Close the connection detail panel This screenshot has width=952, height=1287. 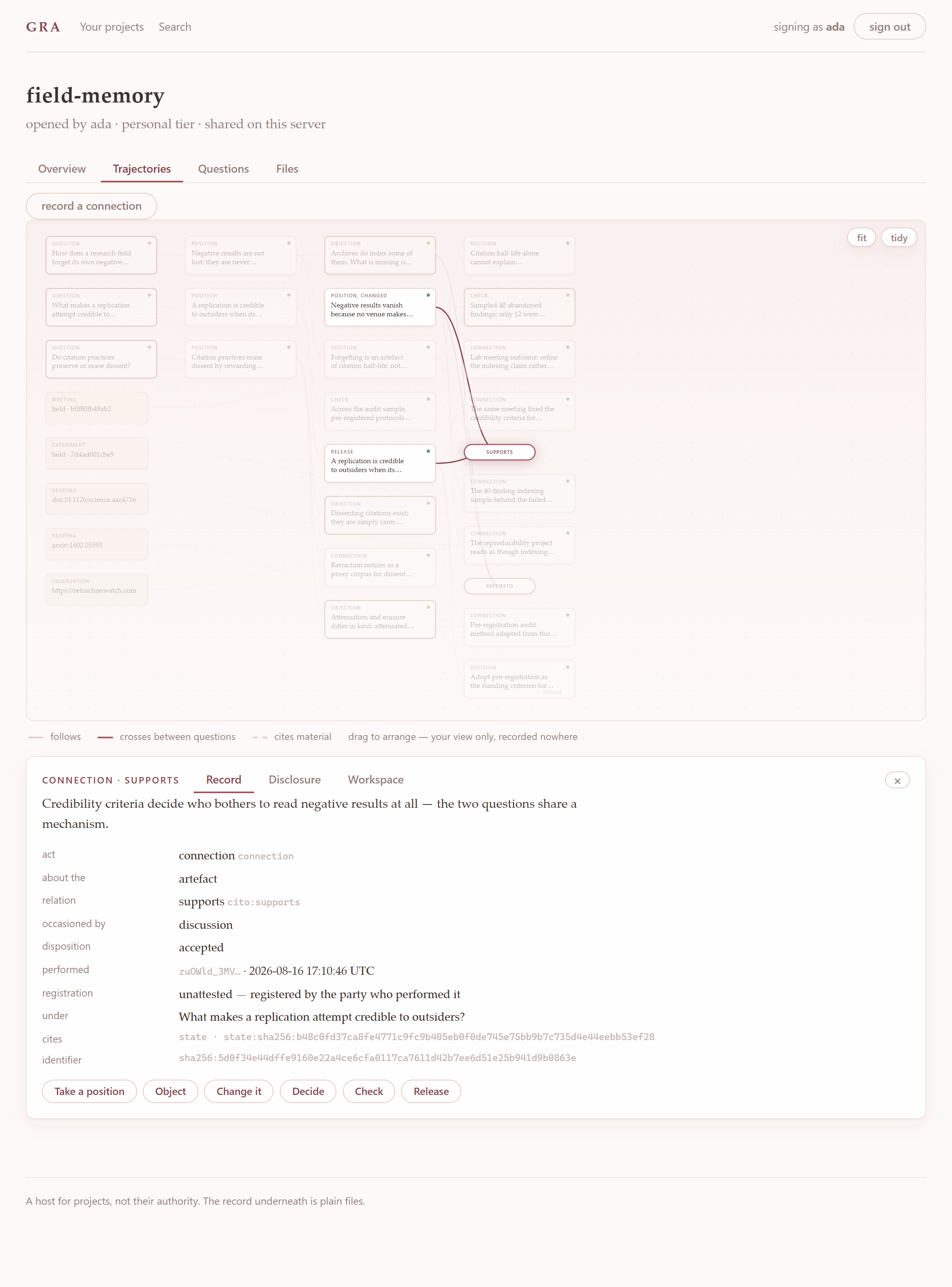[897, 780]
